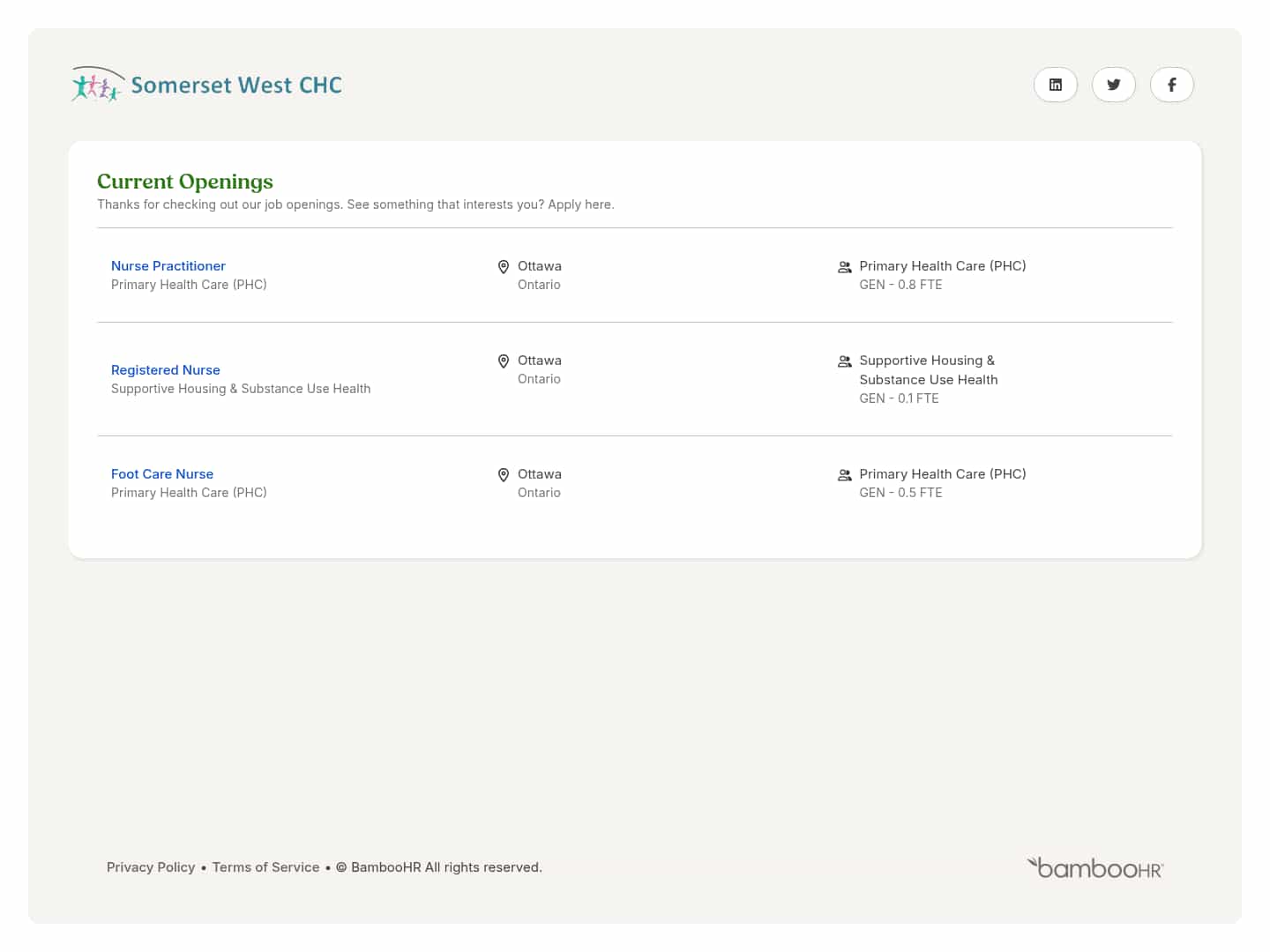Open the Facebook social icon

coord(1171,85)
